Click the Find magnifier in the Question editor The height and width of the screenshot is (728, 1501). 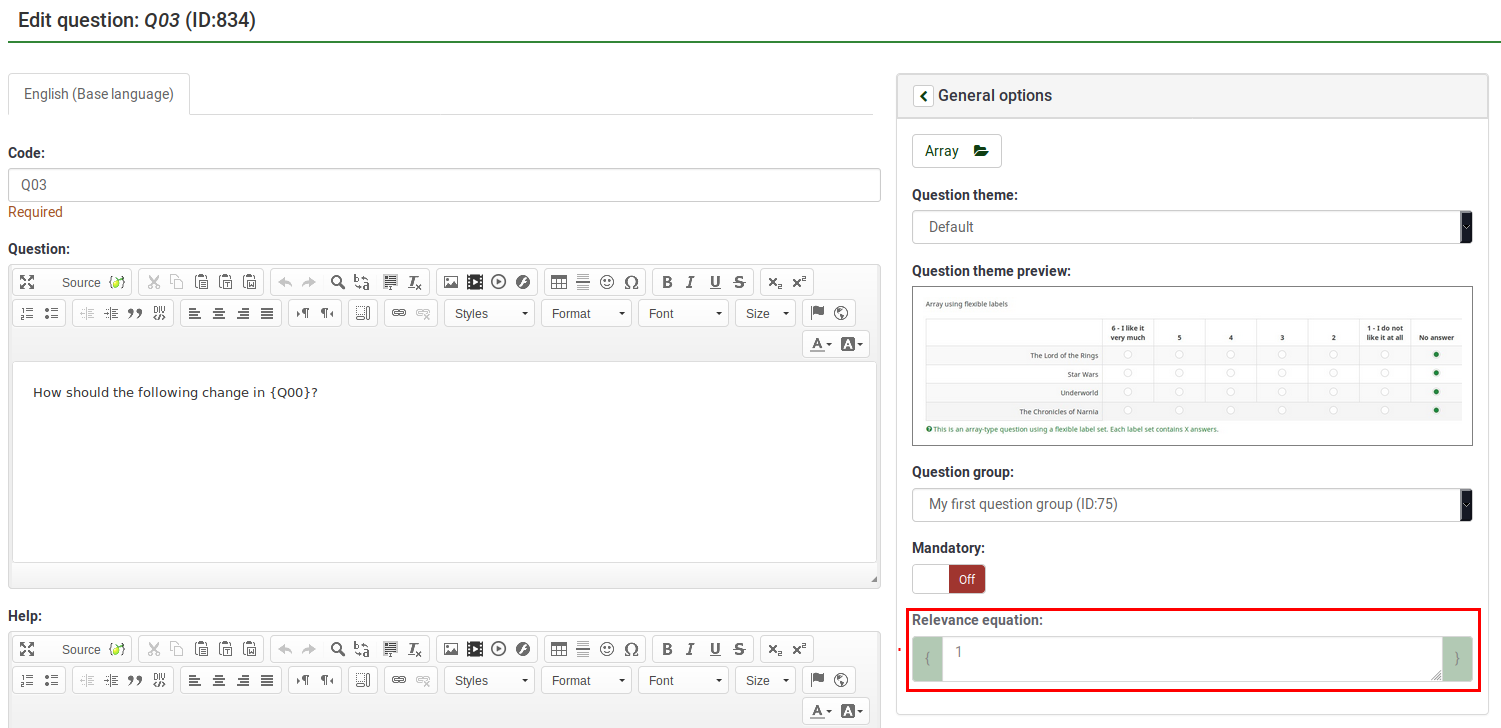tap(338, 283)
